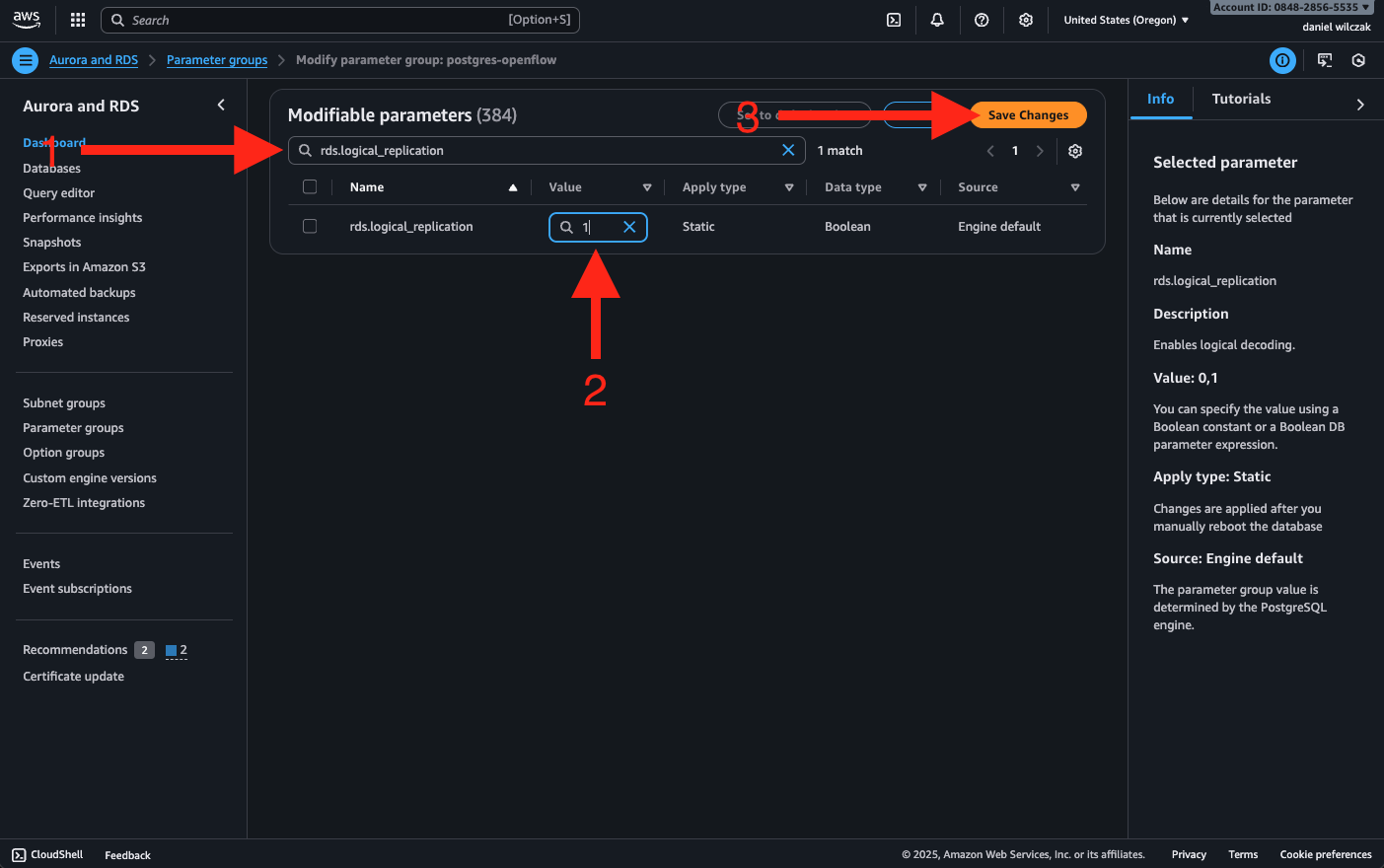Screen dimensions: 1384x868
Task: Clear the value field for rds.logical_replication
Action: (x=629, y=227)
